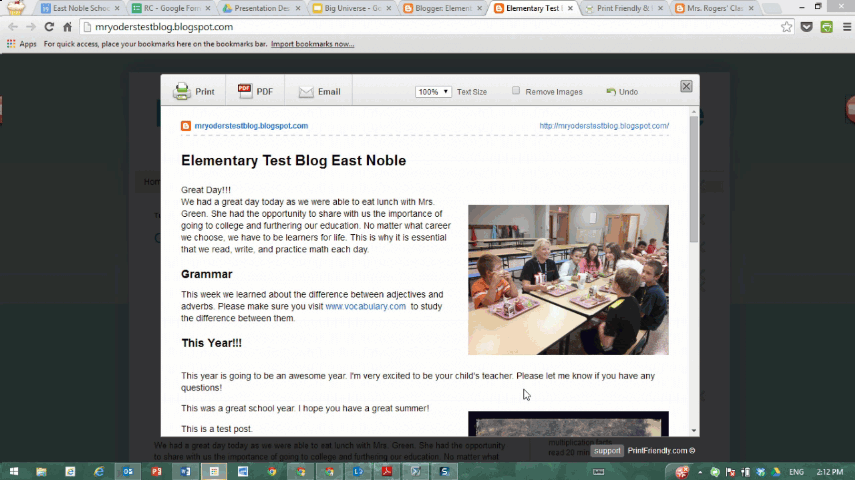Close the Elementary Test Blog tab
This screenshot has height=480, width=855.
click(x=570, y=8)
